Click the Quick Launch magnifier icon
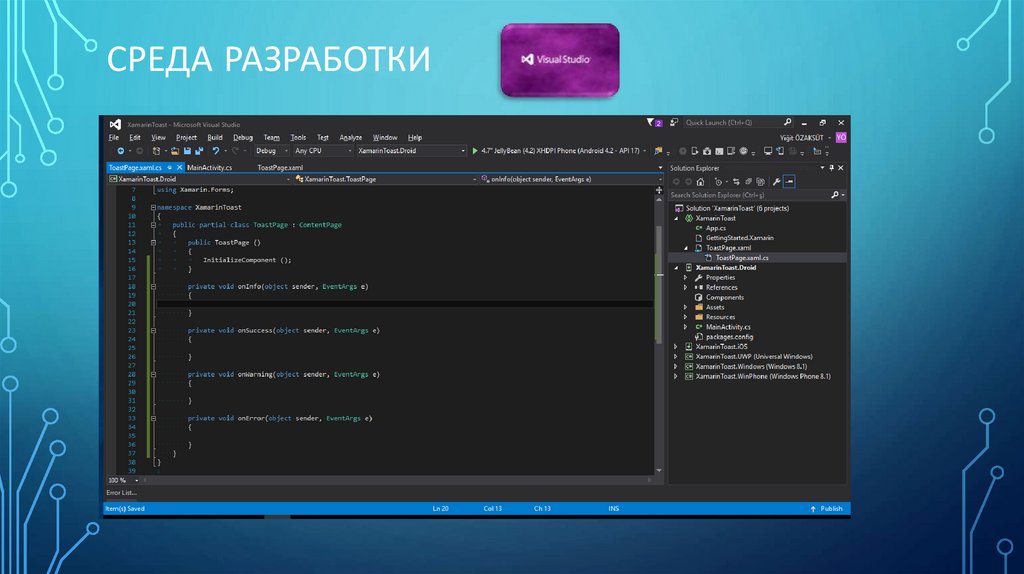The image size is (1024, 574). click(788, 122)
